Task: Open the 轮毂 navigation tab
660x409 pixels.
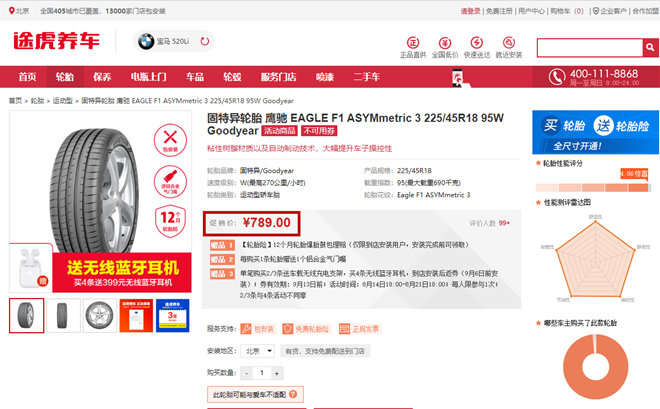Action: (232, 77)
